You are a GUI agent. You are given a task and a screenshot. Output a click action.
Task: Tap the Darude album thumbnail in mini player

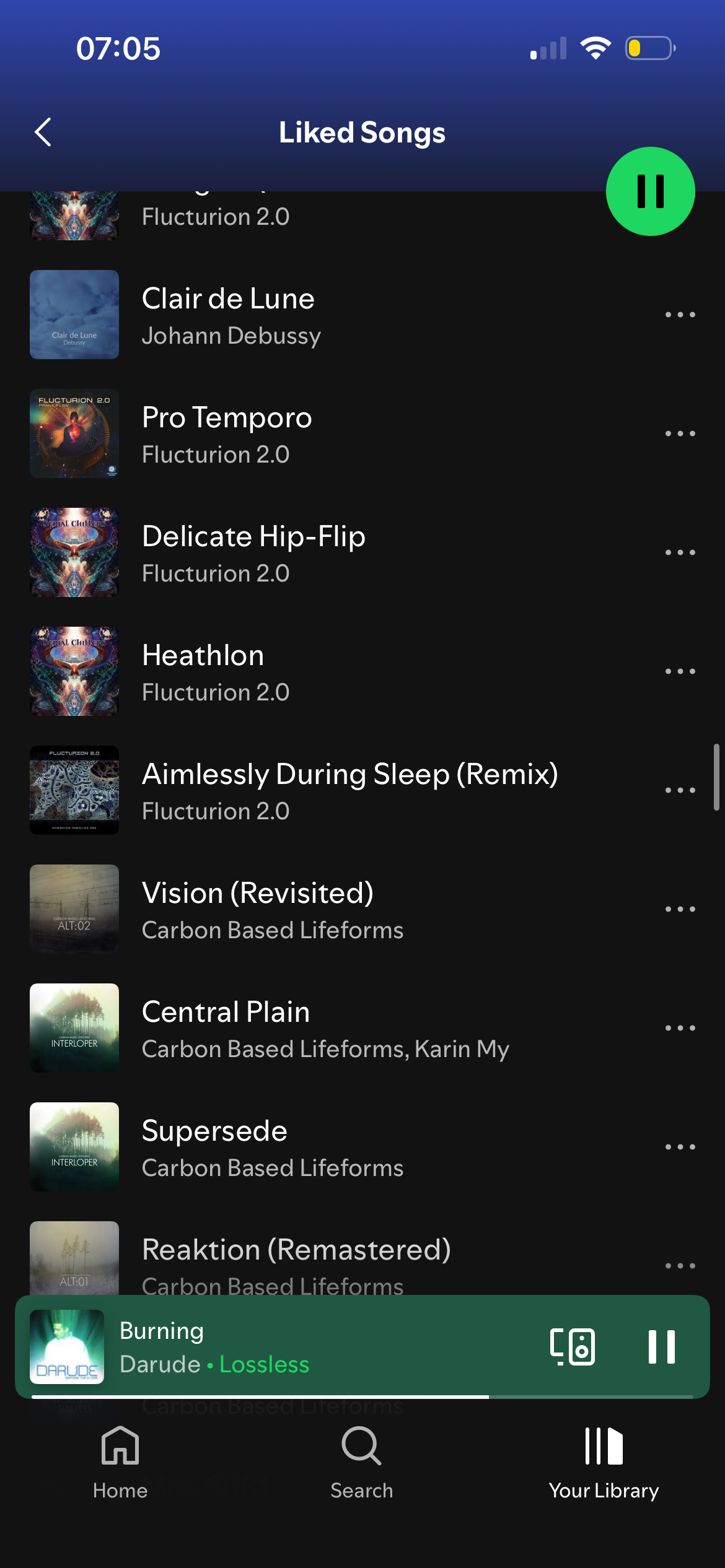click(67, 1347)
